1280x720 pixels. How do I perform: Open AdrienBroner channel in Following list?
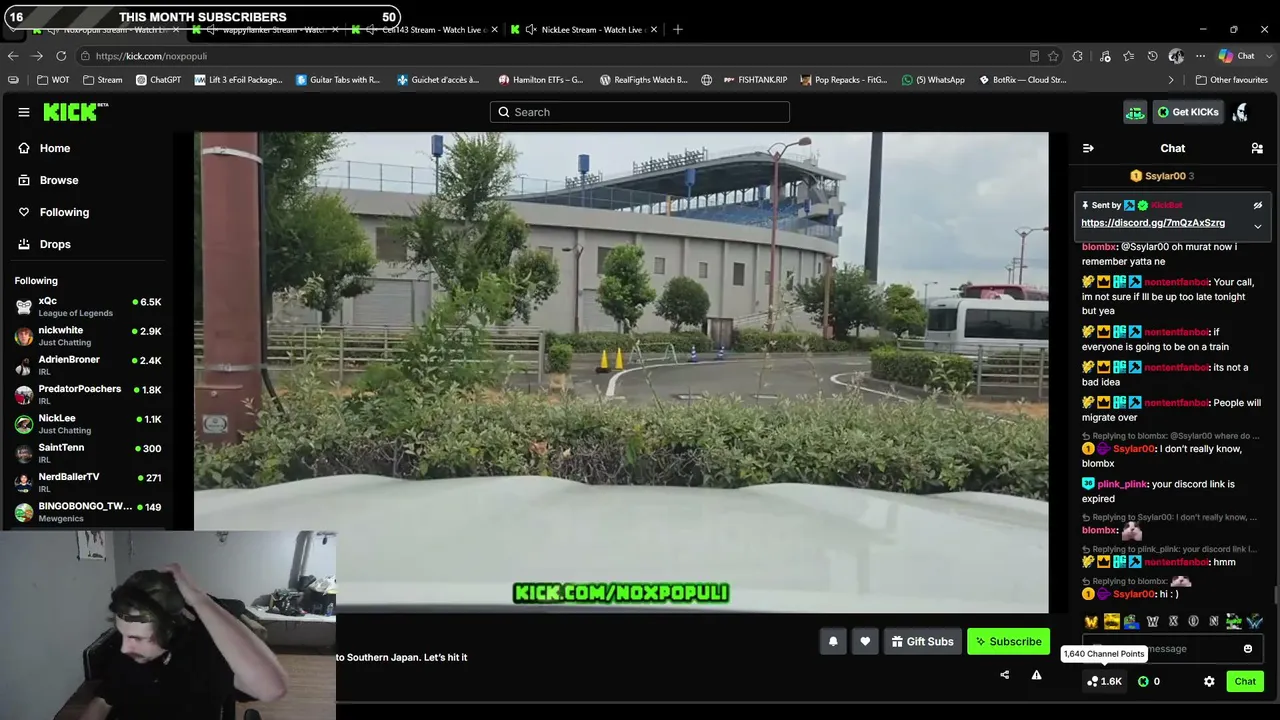[x=88, y=365]
